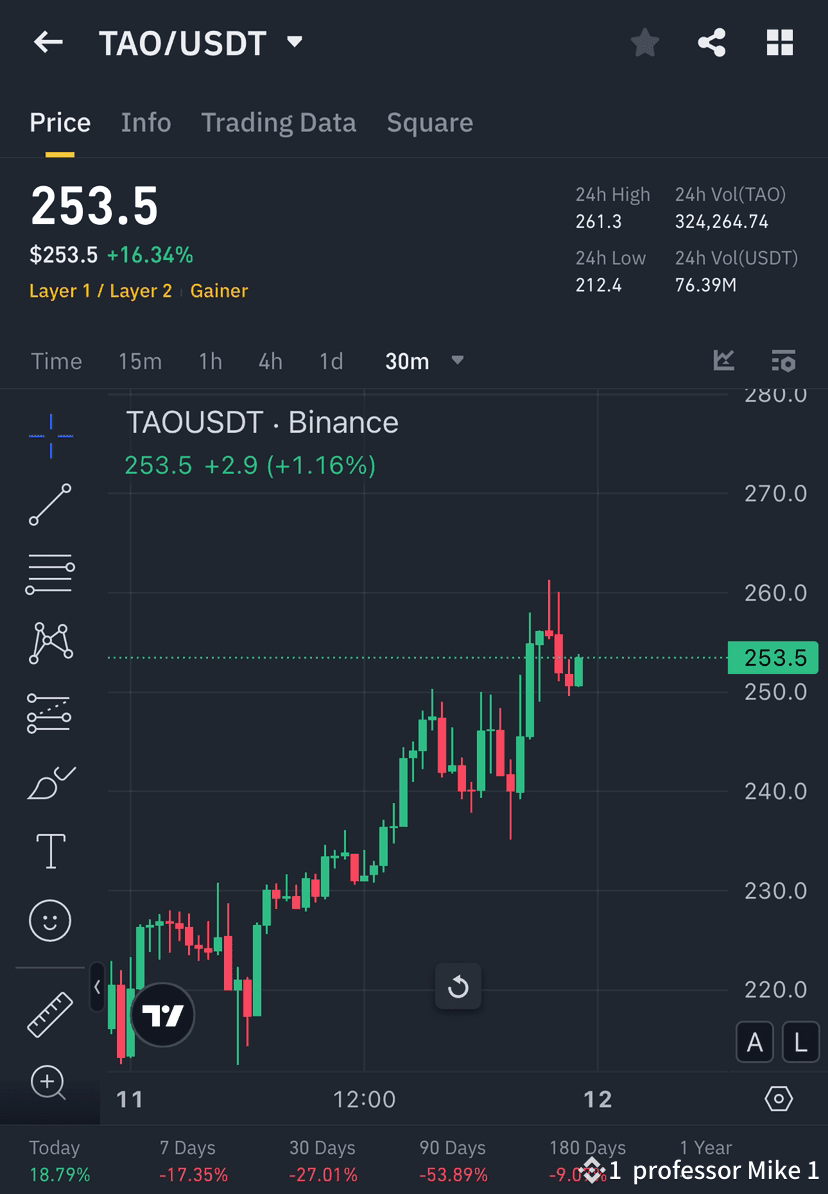The image size is (828, 1194).
Task: Click the crosshair cursor tool
Action: point(49,434)
